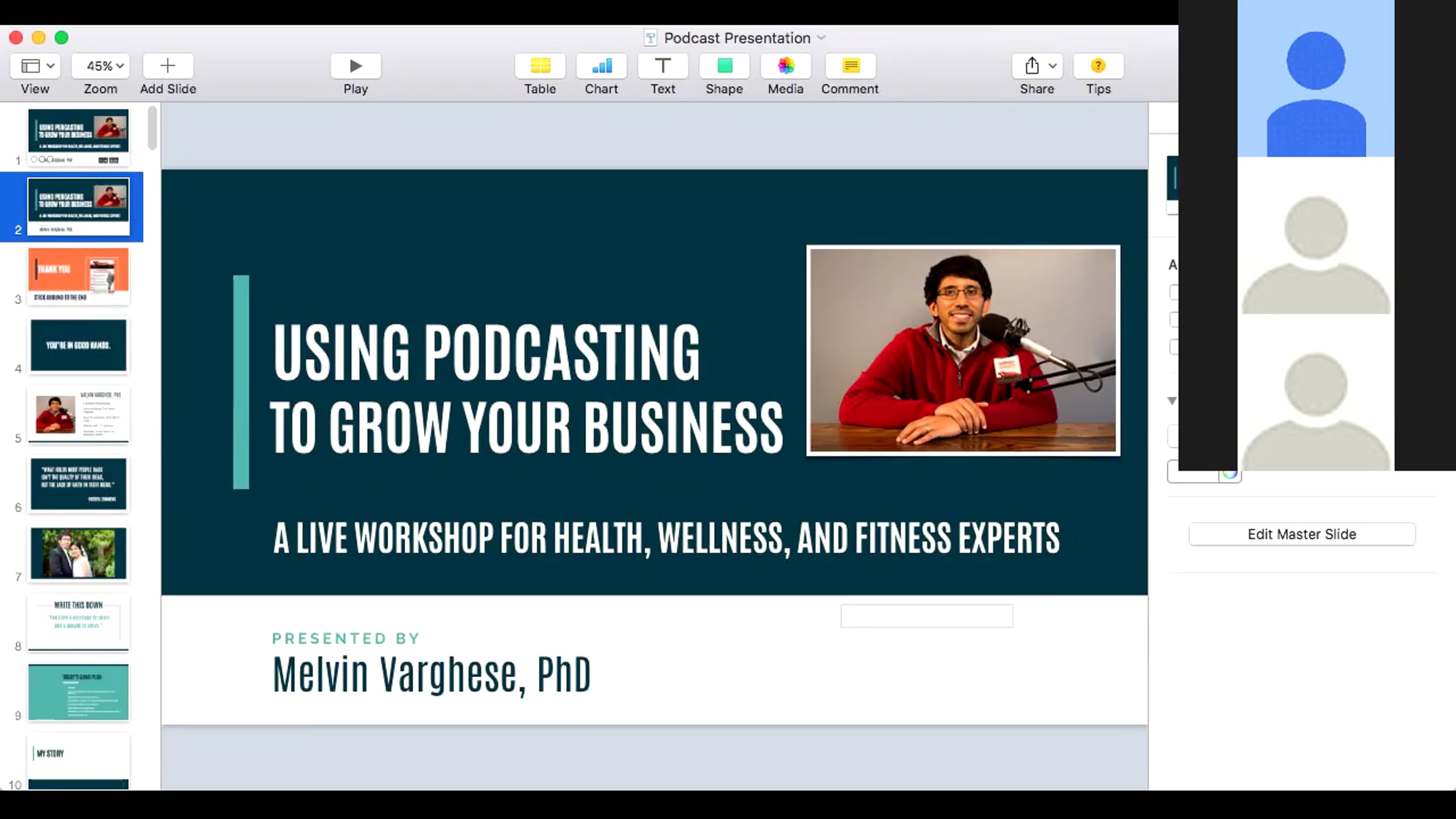Viewport: 1456px width, 819px height.
Task: Open the Media browser icon
Action: (786, 66)
